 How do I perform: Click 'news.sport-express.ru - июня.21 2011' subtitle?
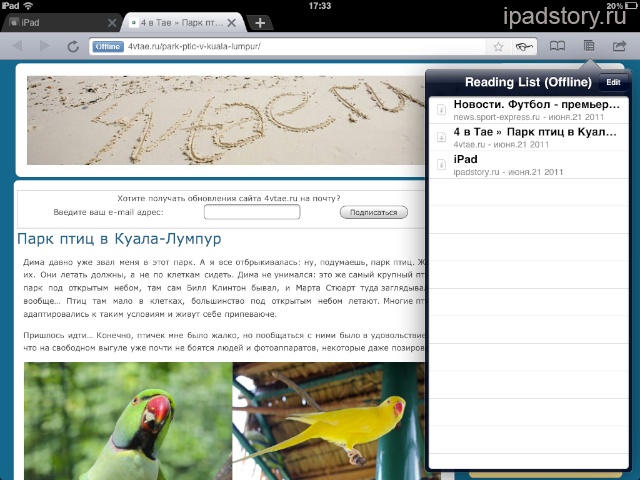click(529, 117)
